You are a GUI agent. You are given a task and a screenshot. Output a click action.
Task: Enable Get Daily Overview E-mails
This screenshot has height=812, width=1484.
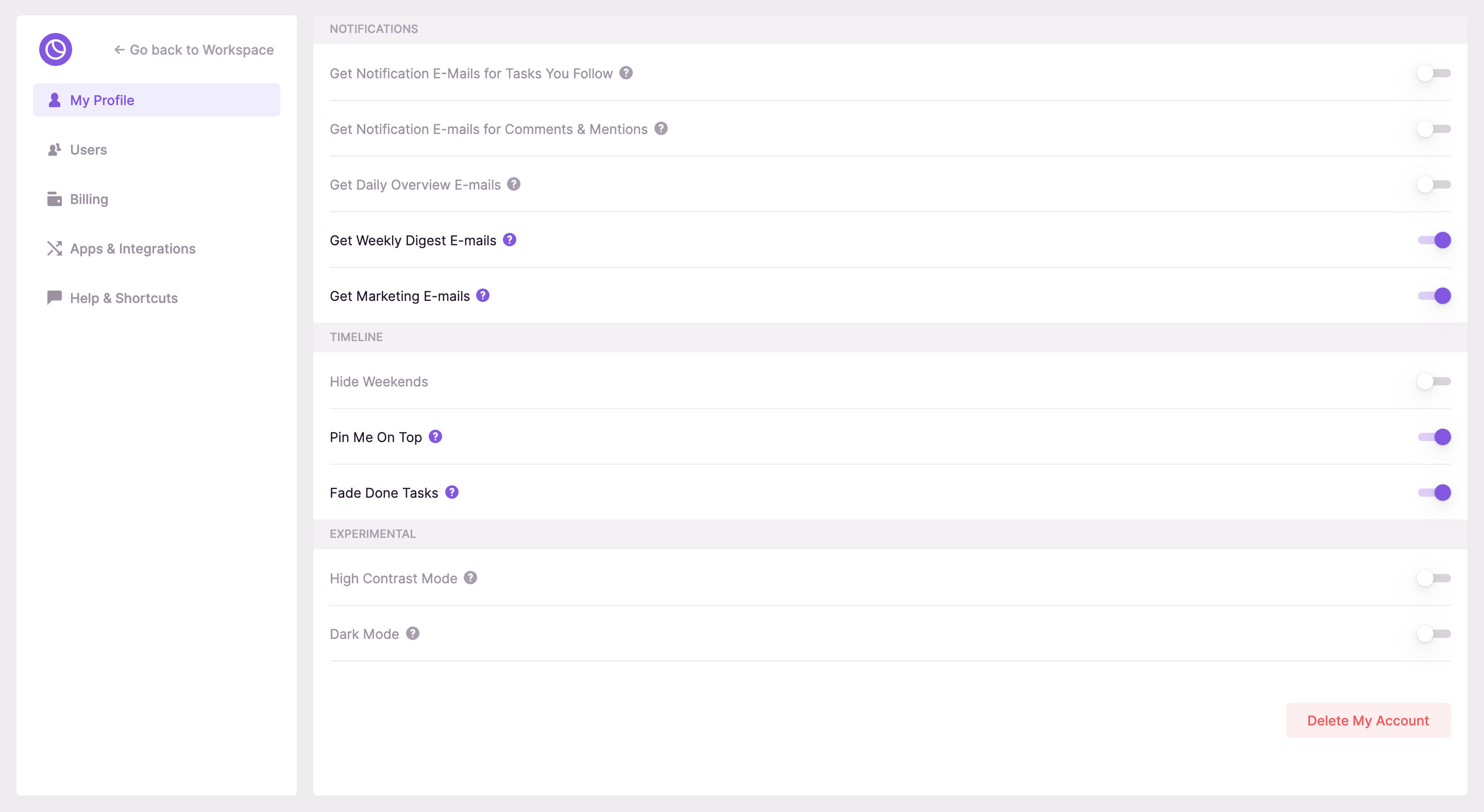(x=1434, y=185)
